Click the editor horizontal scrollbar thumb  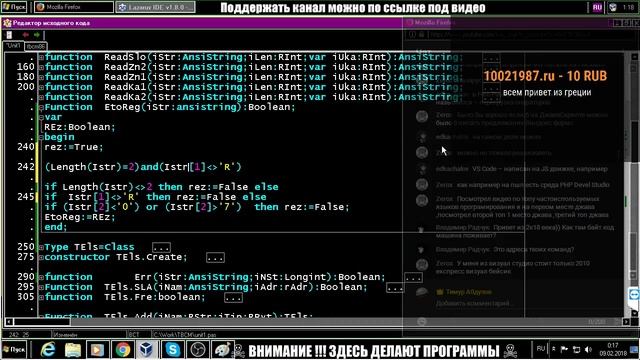[x=42, y=322]
